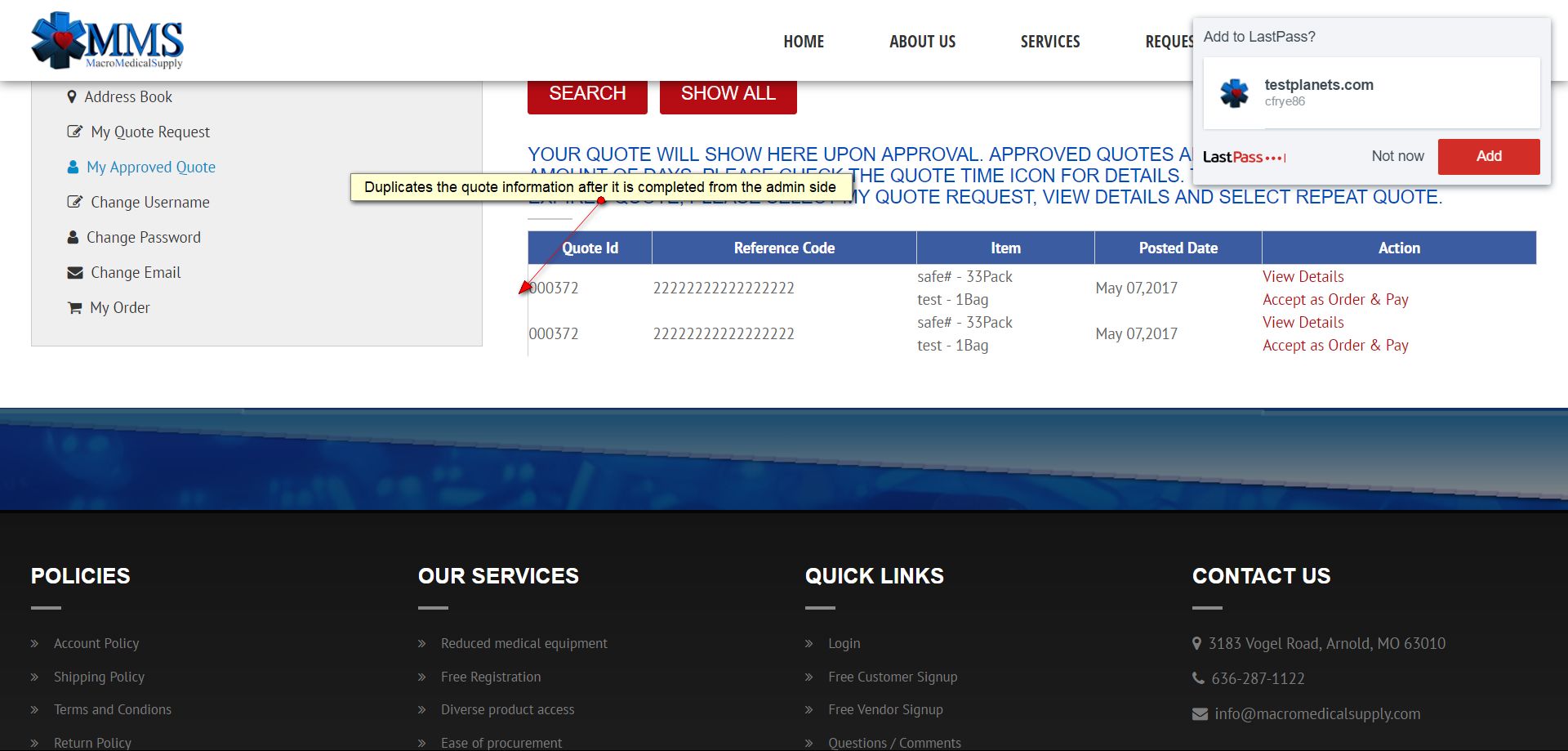Viewport: 1568px width, 751px height.
Task: Click the chevron beside Shipping Policy
Action: [34, 677]
